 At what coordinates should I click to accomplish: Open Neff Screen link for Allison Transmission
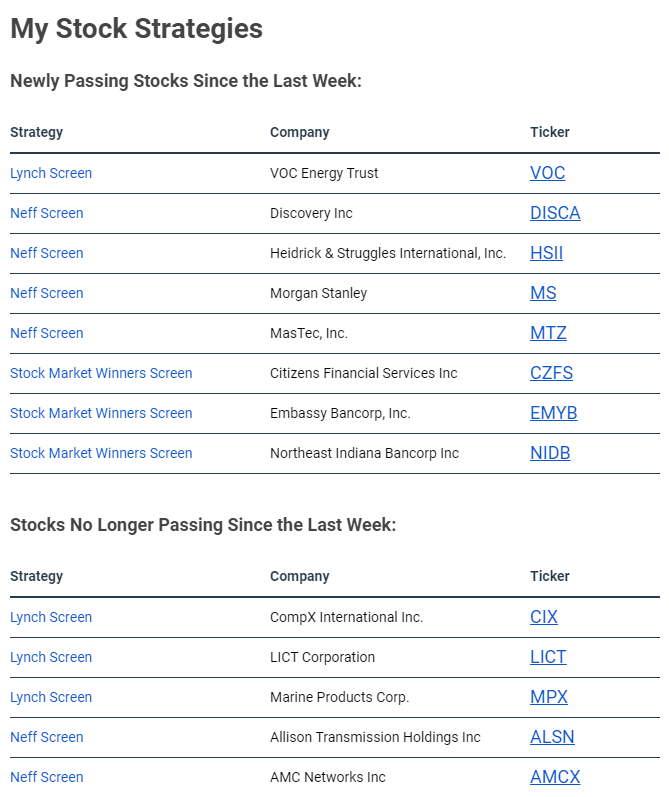(x=47, y=737)
